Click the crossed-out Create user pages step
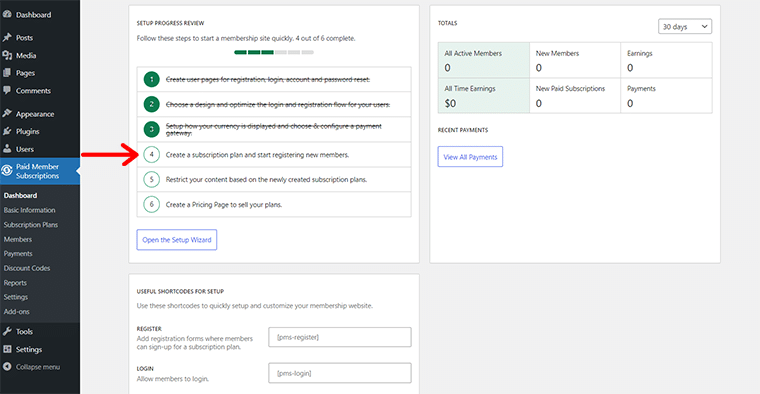The width and height of the screenshot is (760, 394). click(268, 79)
